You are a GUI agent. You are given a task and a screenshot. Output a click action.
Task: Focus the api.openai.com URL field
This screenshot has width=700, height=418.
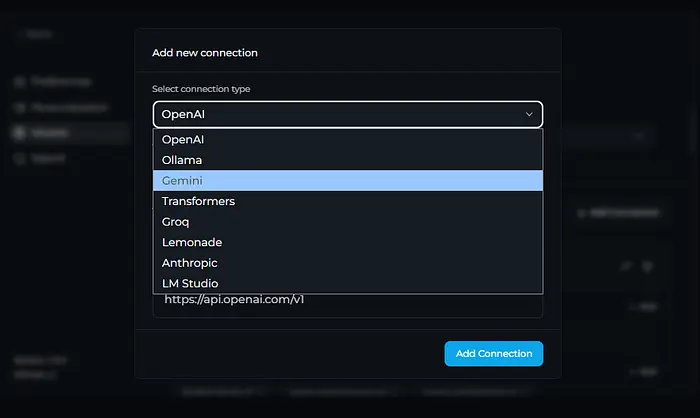[x=347, y=300]
